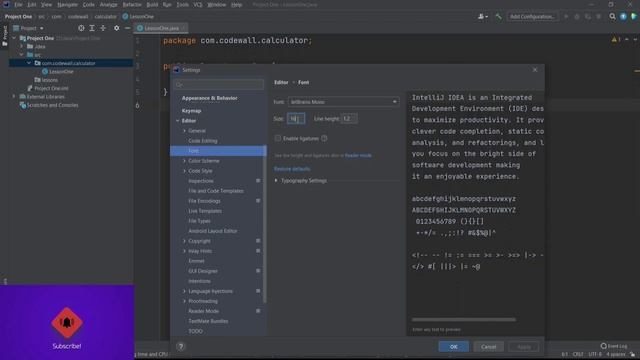
Task: Click the Add Configuration button
Action: (532, 17)
